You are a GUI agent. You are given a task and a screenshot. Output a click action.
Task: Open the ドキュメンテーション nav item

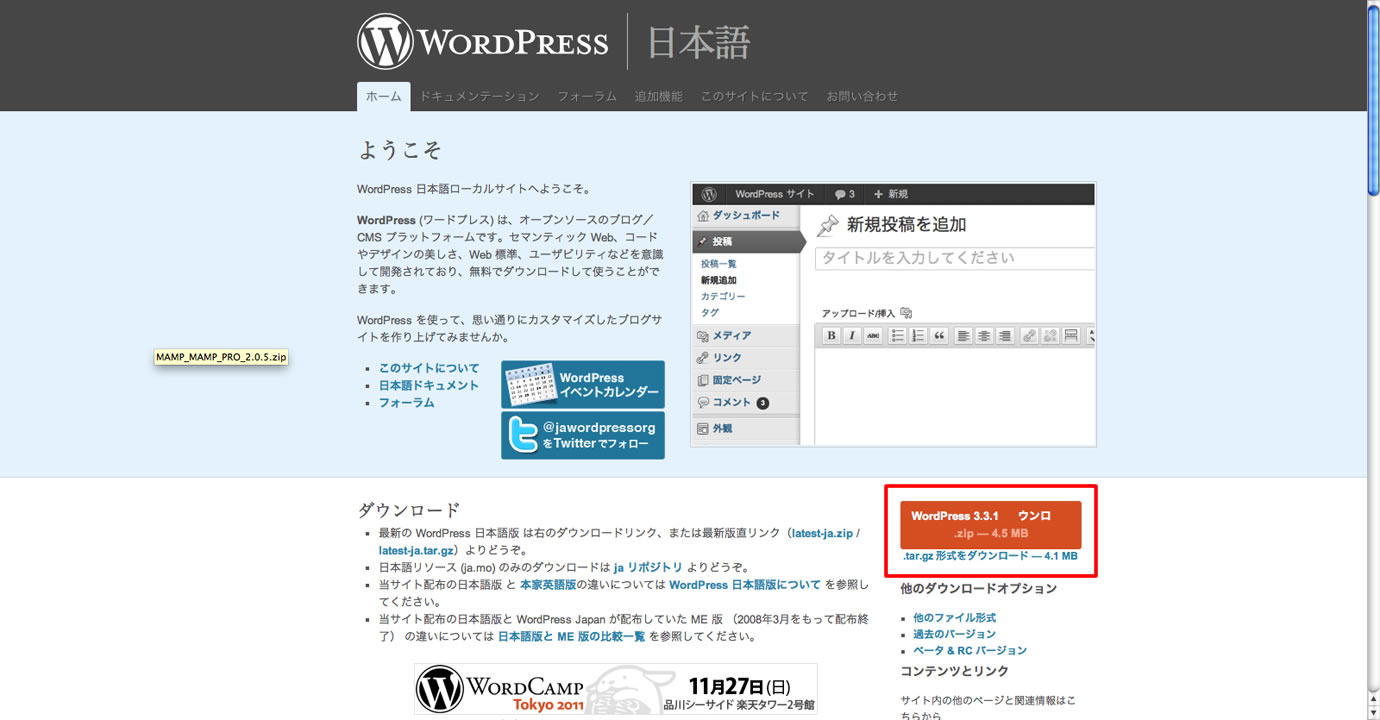[x=479, y=96]
